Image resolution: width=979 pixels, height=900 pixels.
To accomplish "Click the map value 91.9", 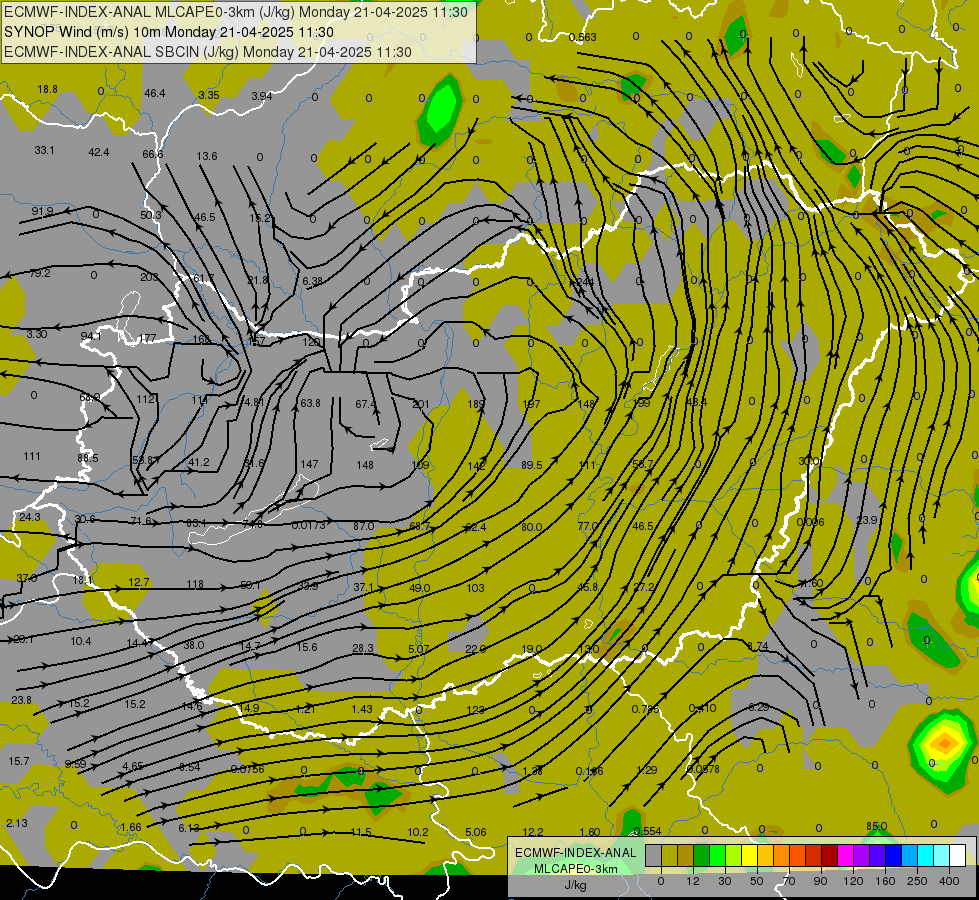I will click(42, 212).
